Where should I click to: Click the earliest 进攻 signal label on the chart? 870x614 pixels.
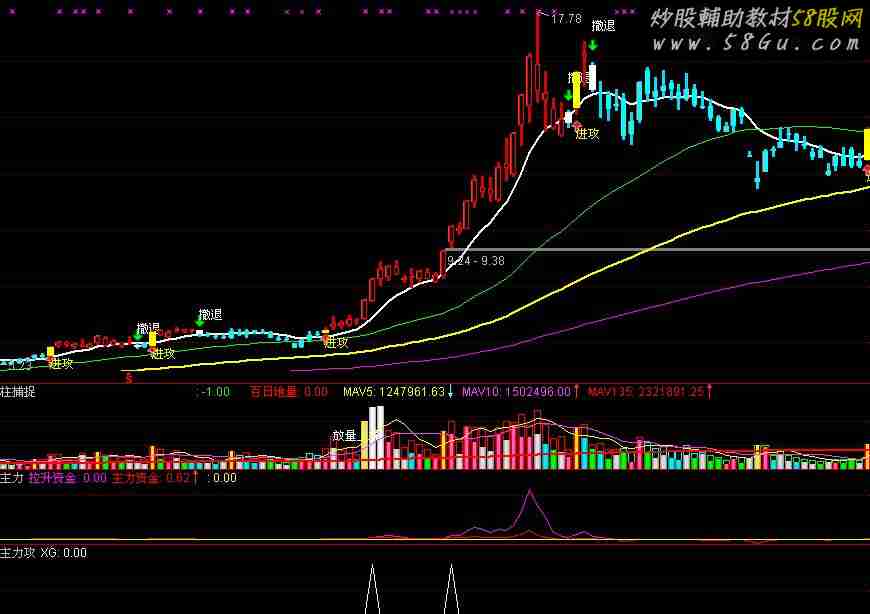(61, 364)
